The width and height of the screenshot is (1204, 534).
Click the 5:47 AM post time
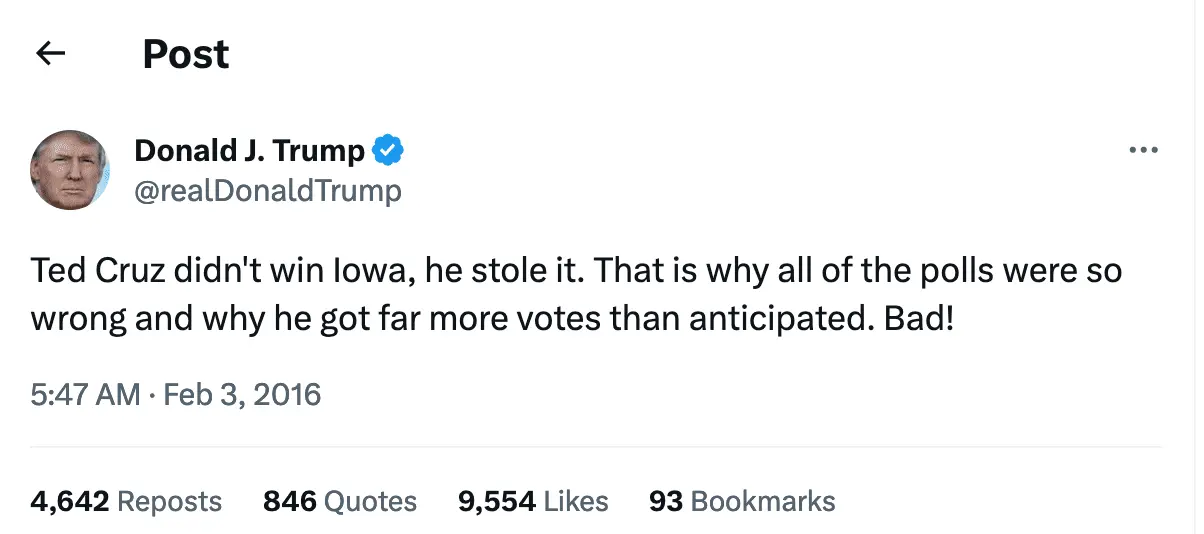pyautogui.click(x=85, y=394)
